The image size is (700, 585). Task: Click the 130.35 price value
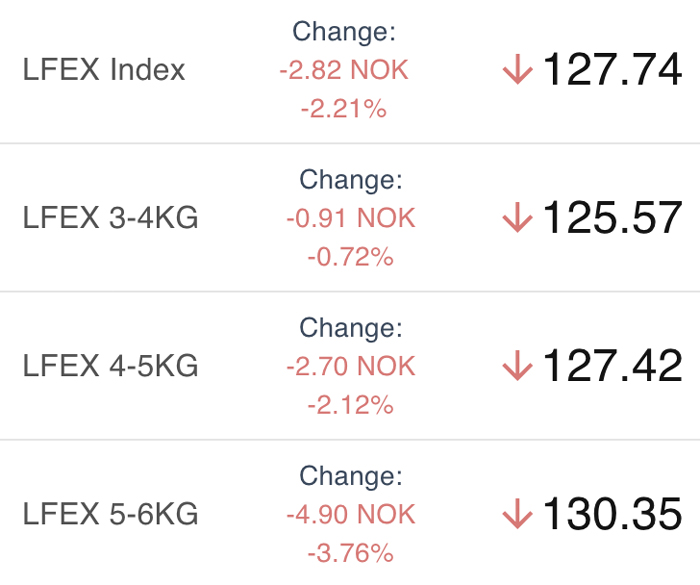coord(612,514)
